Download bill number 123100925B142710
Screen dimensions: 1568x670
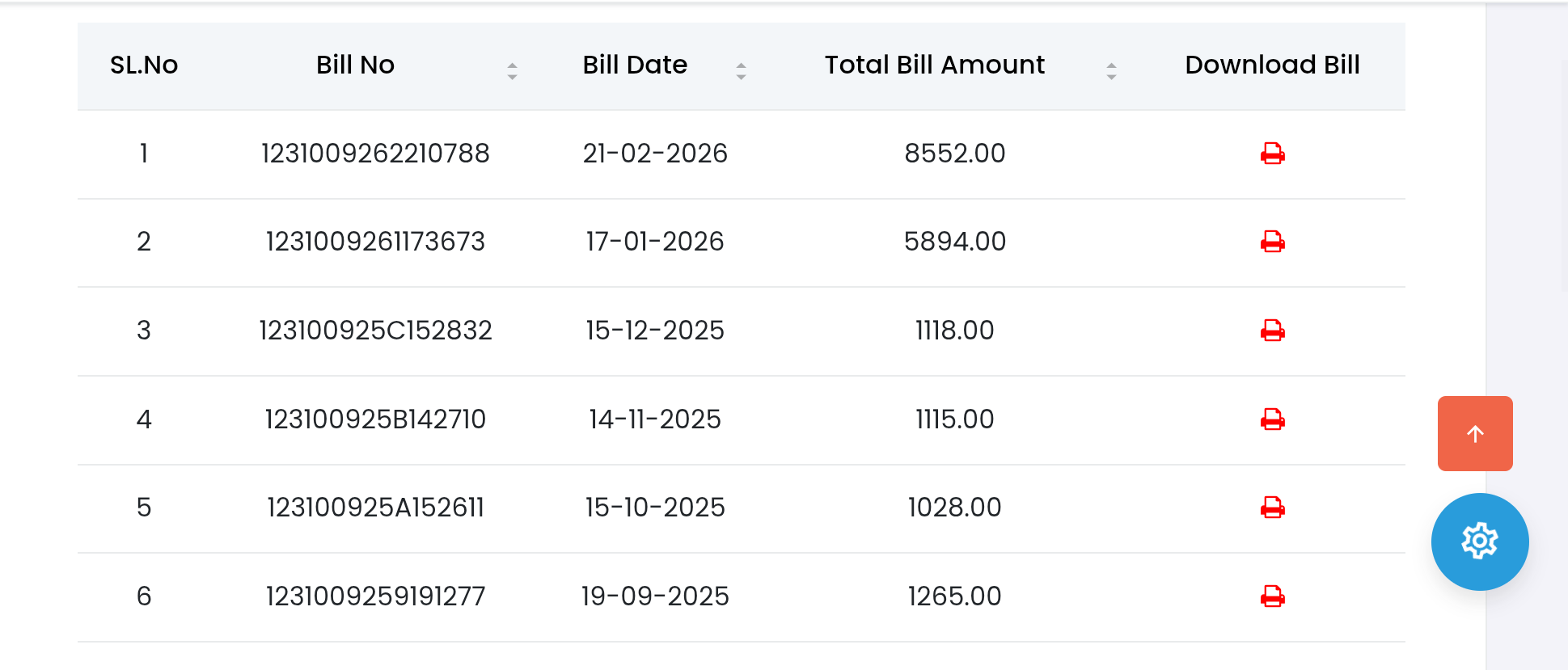pos(1272,419)
